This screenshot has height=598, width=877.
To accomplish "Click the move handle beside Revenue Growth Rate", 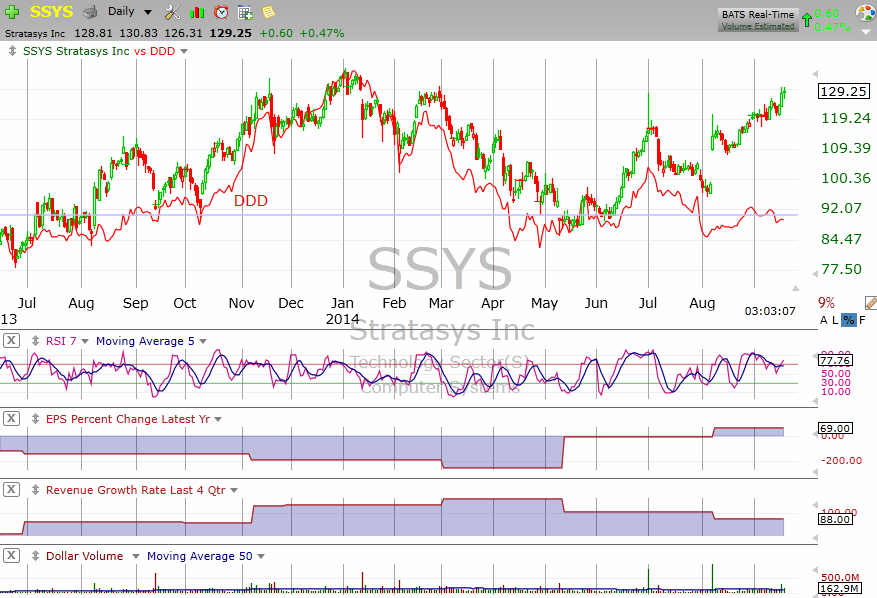I will tap(35, 490).
